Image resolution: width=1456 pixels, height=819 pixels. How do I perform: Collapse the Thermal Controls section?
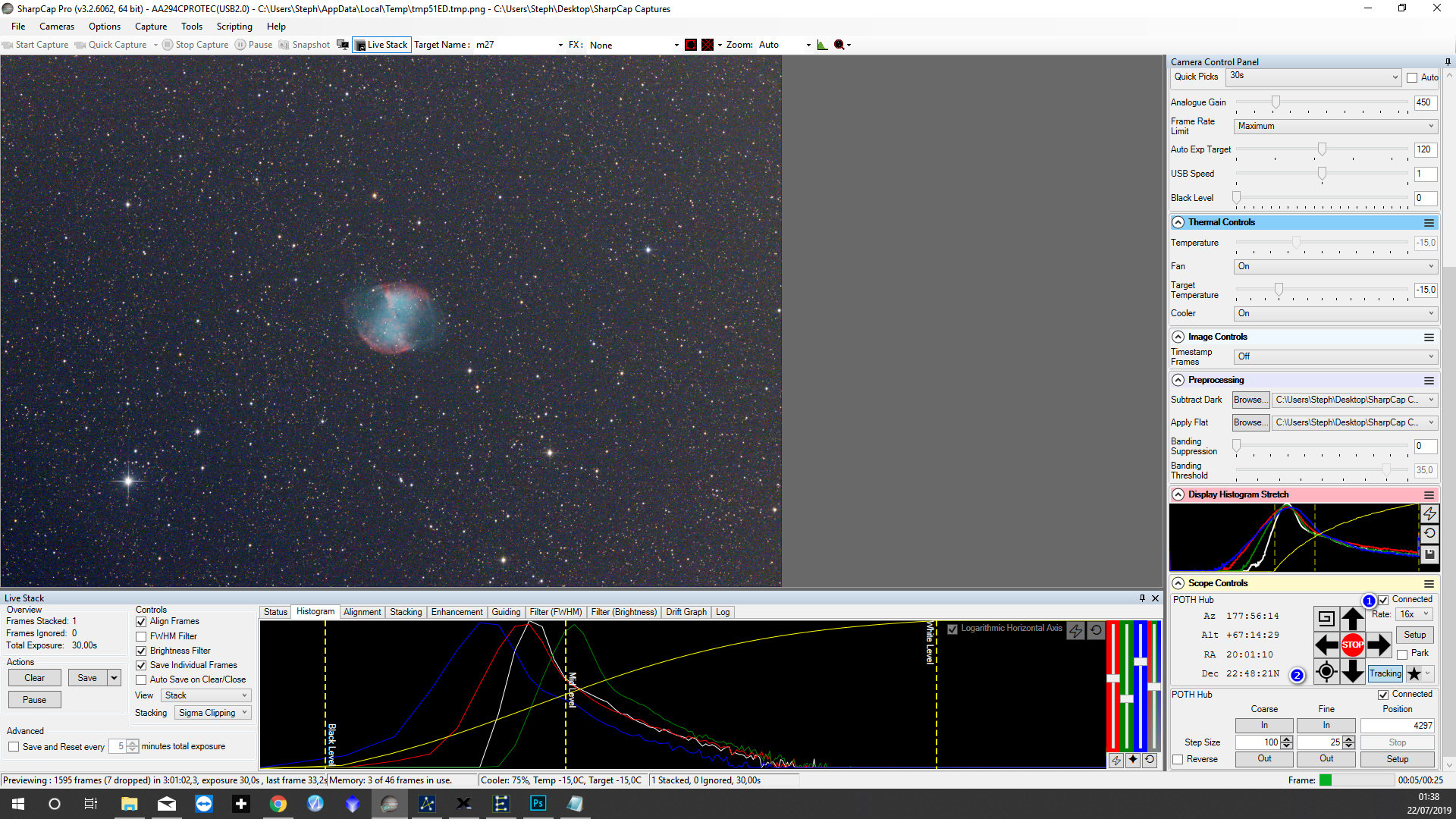[x=1178, y=222]
